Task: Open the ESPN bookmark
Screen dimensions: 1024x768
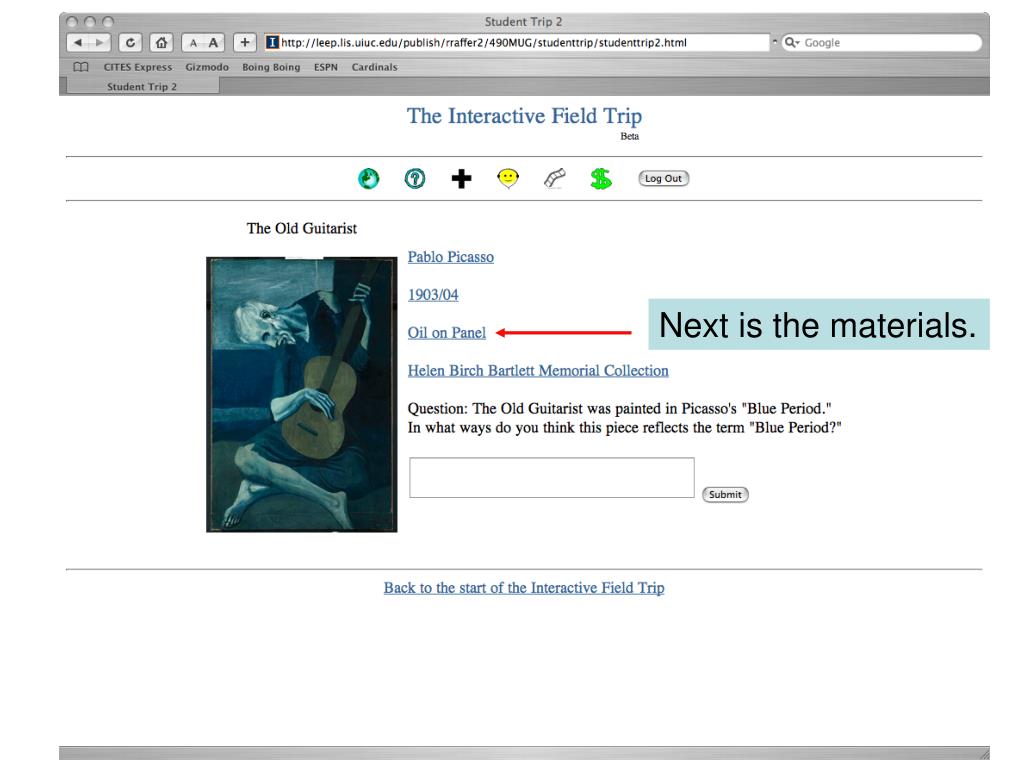Action: click(x=326, y=67)
